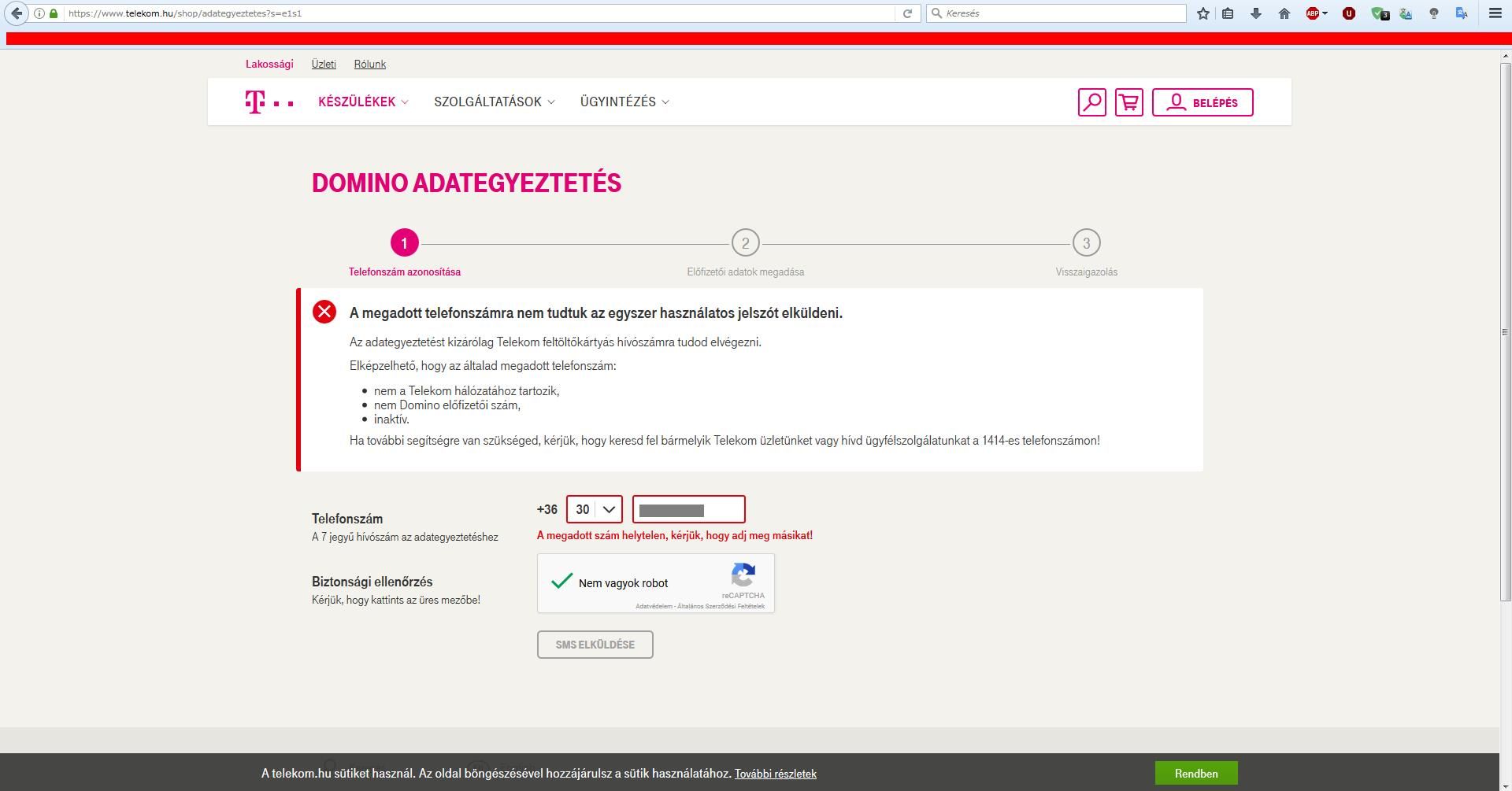Click the 'nem Domino előfizetői szám' bullet
Screen dimensions: 1512x791
pos(447,405)
